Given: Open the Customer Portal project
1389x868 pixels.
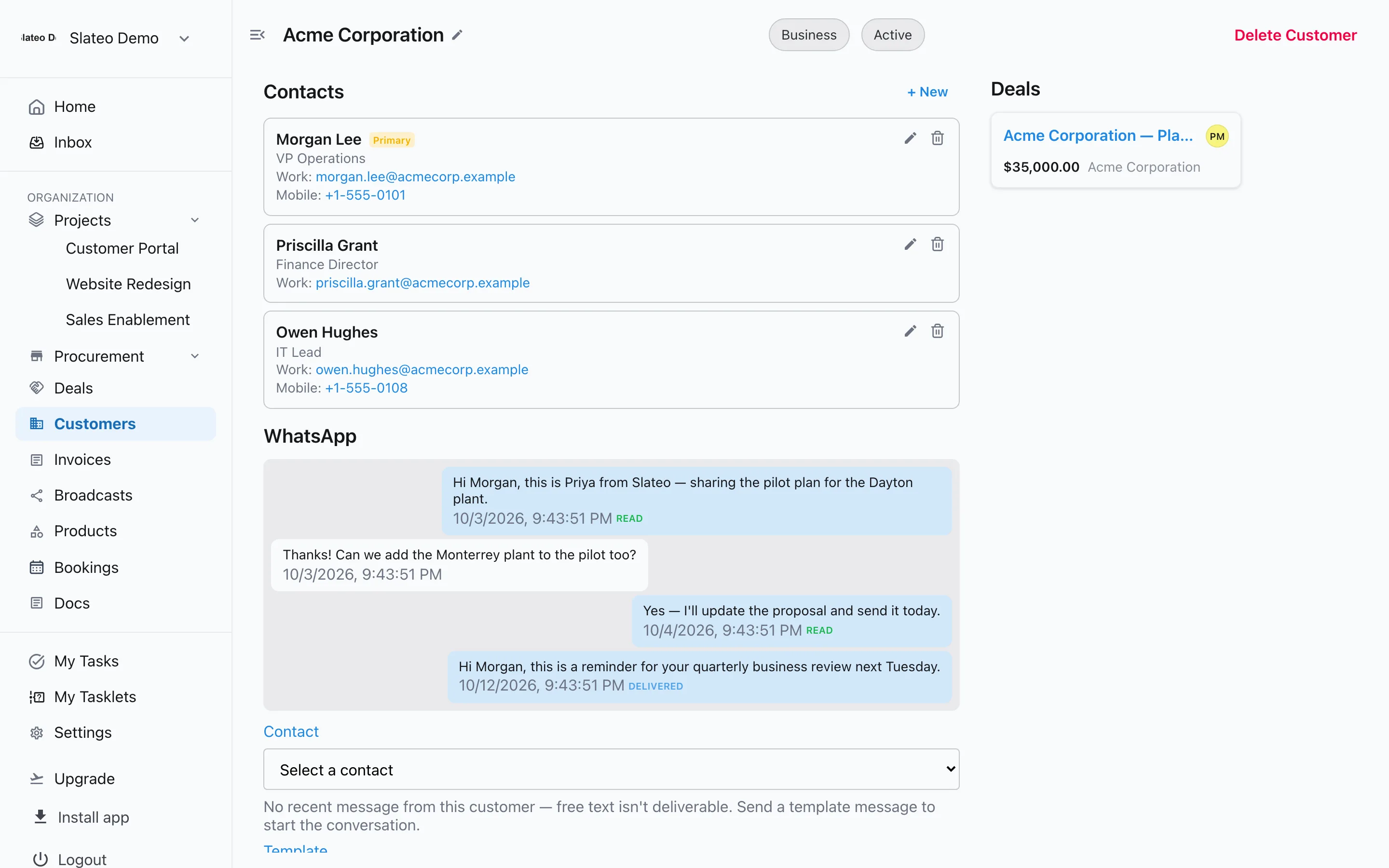Looking at the screenshot, I should point(122,248).
